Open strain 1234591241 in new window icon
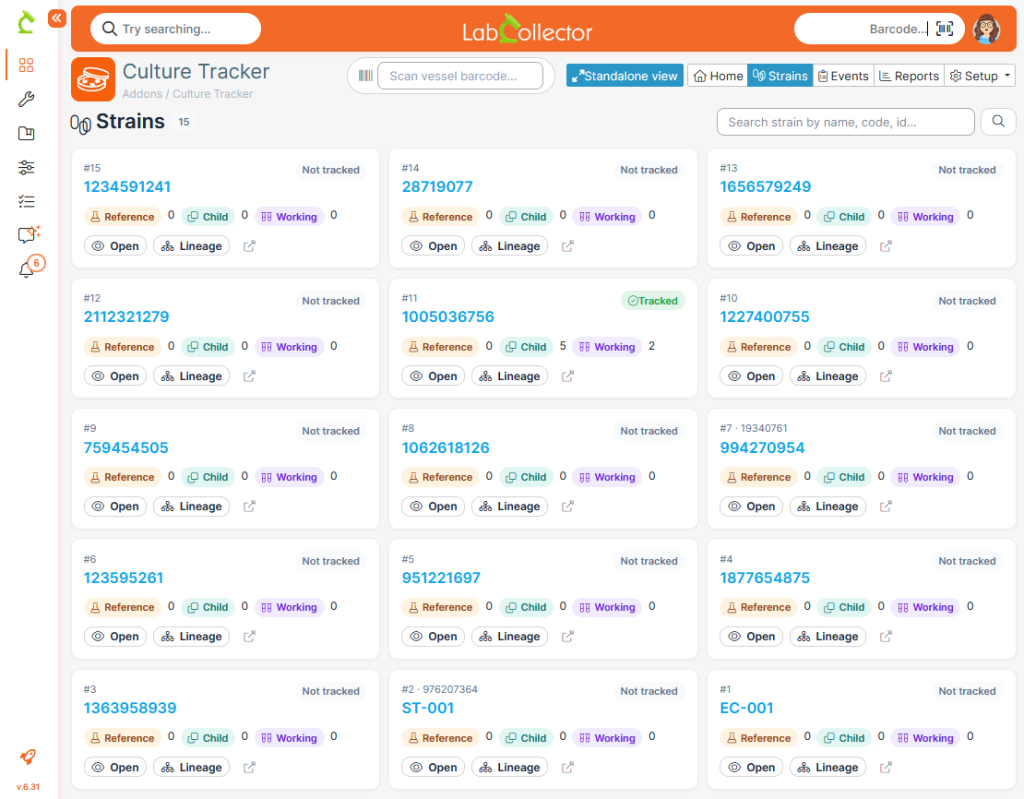The image size is (1024, 799). (249, 246)
